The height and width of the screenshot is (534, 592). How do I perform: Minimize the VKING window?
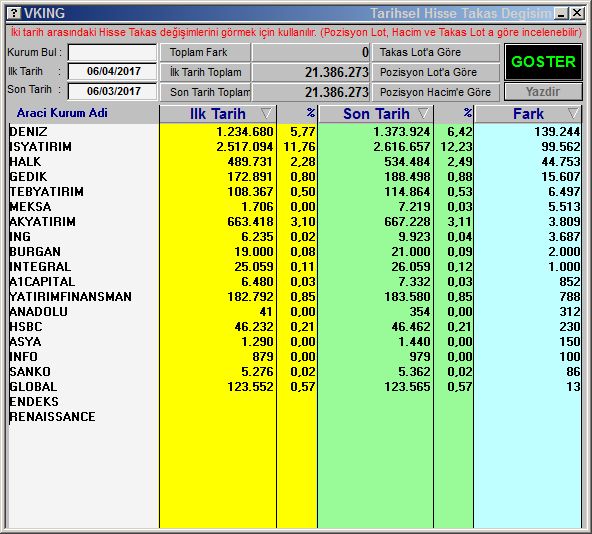click(x=561, y=14)
